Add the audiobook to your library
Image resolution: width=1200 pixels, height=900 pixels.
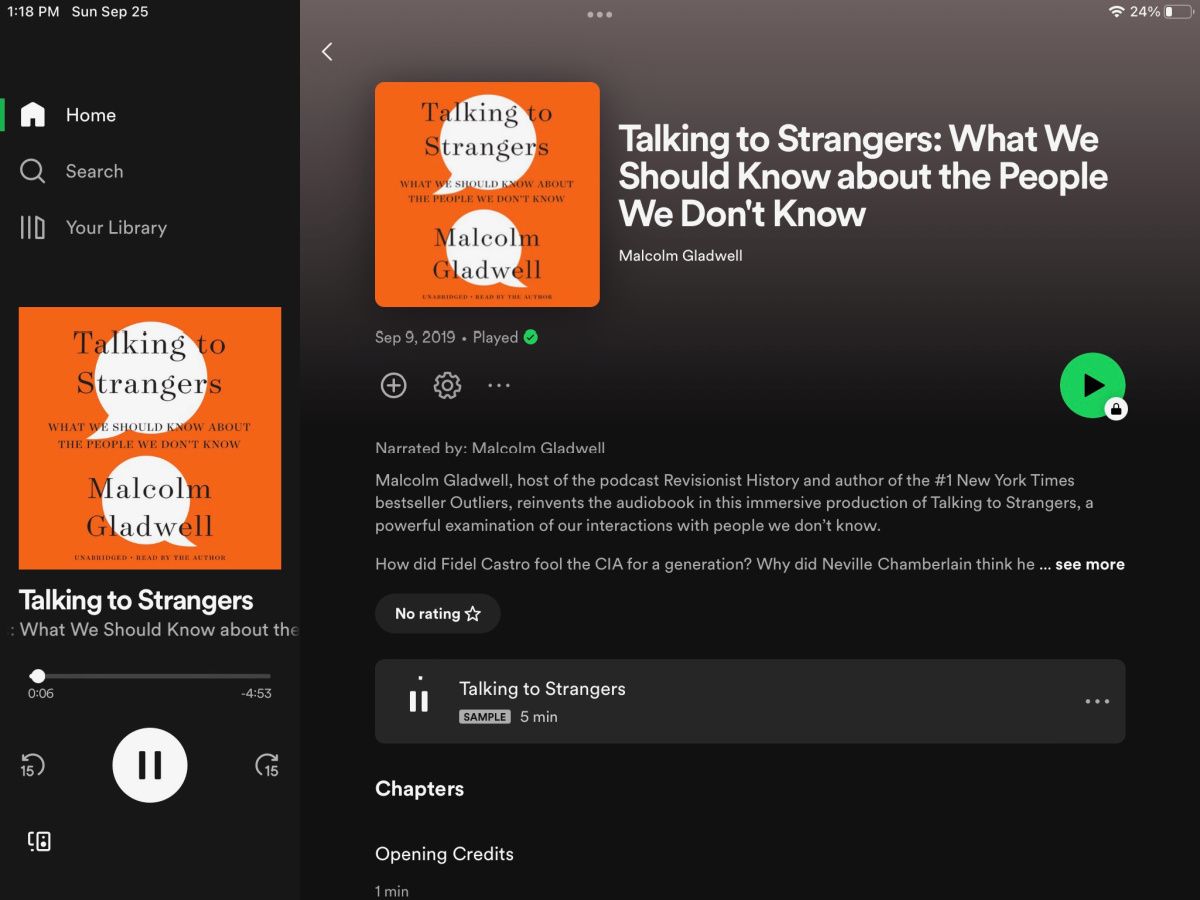(x=393, y=385)
